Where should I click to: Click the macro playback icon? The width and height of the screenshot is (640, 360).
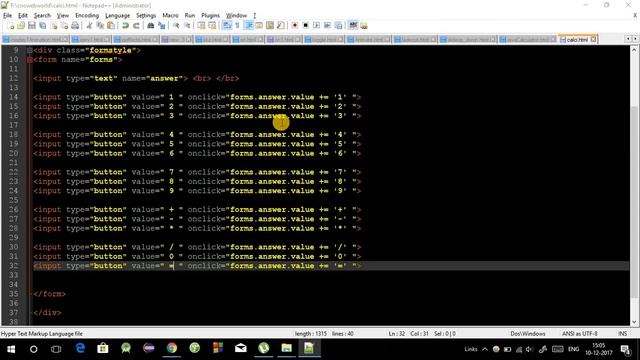[x=316, y=26]
